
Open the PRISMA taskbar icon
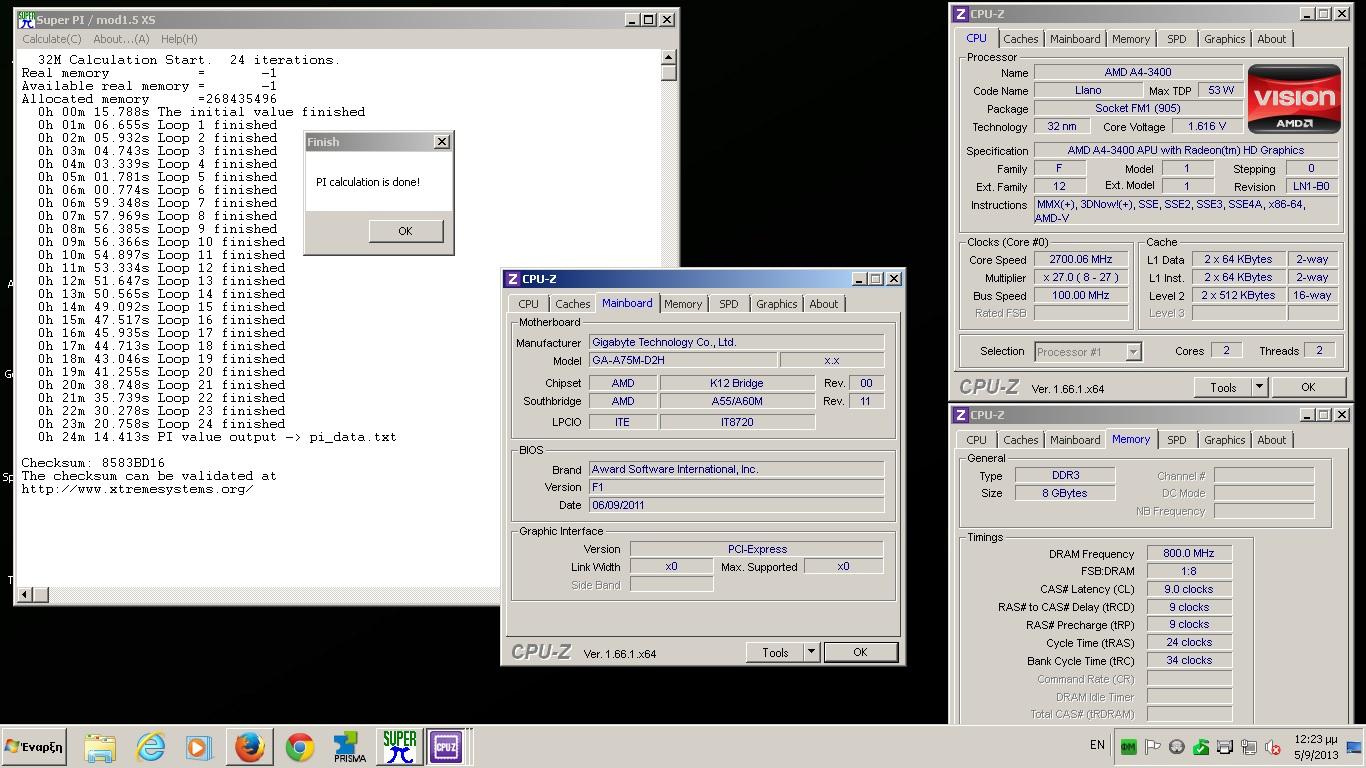[x=349, y=747]
